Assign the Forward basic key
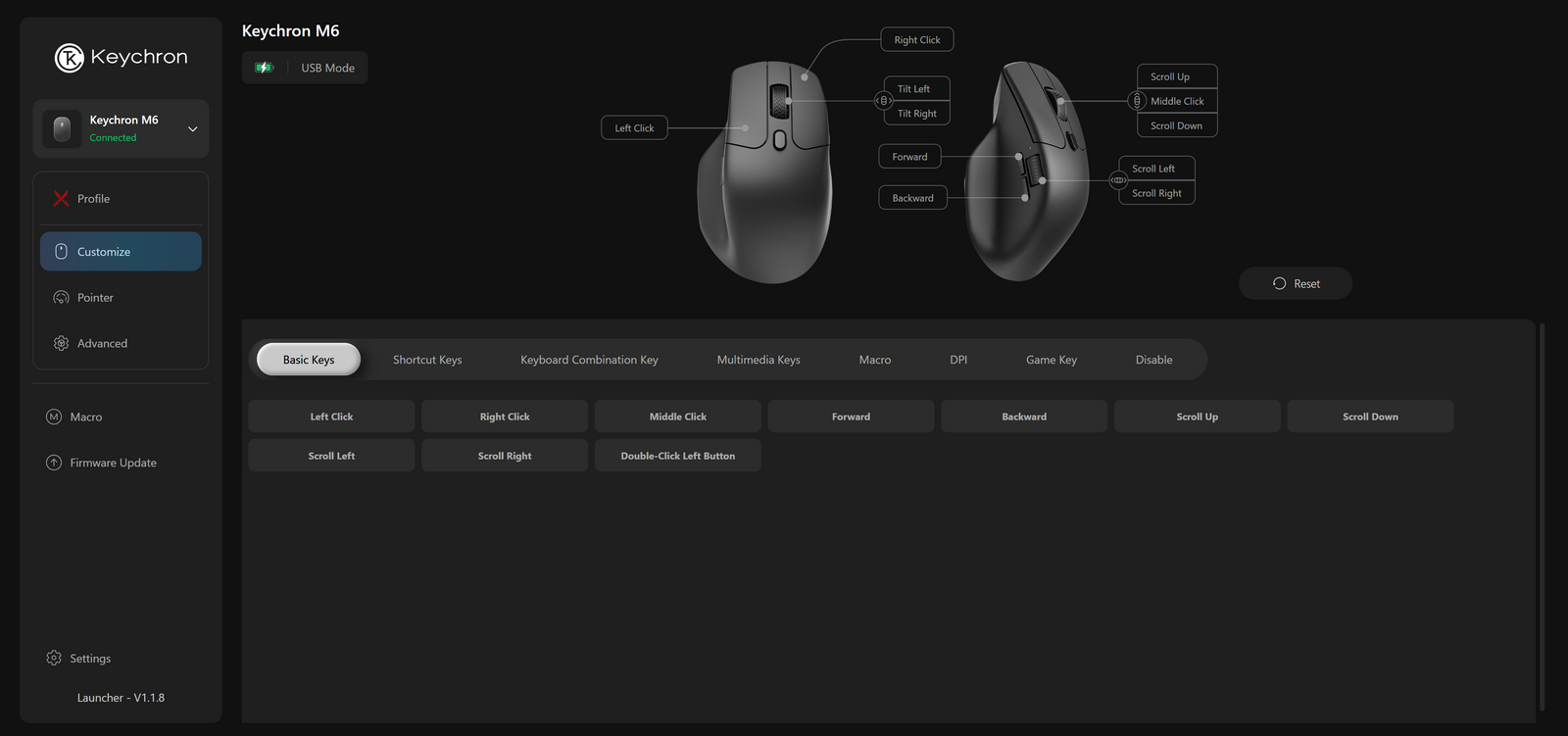This screenshot has width=1568, height=736. point(851,417)
